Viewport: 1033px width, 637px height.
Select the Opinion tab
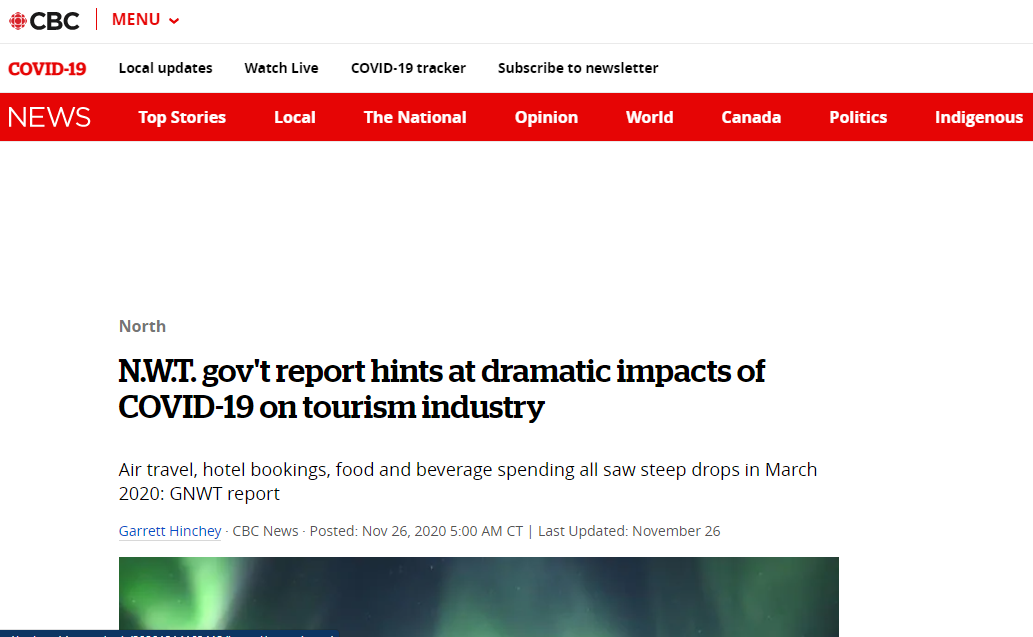[546, 117]
